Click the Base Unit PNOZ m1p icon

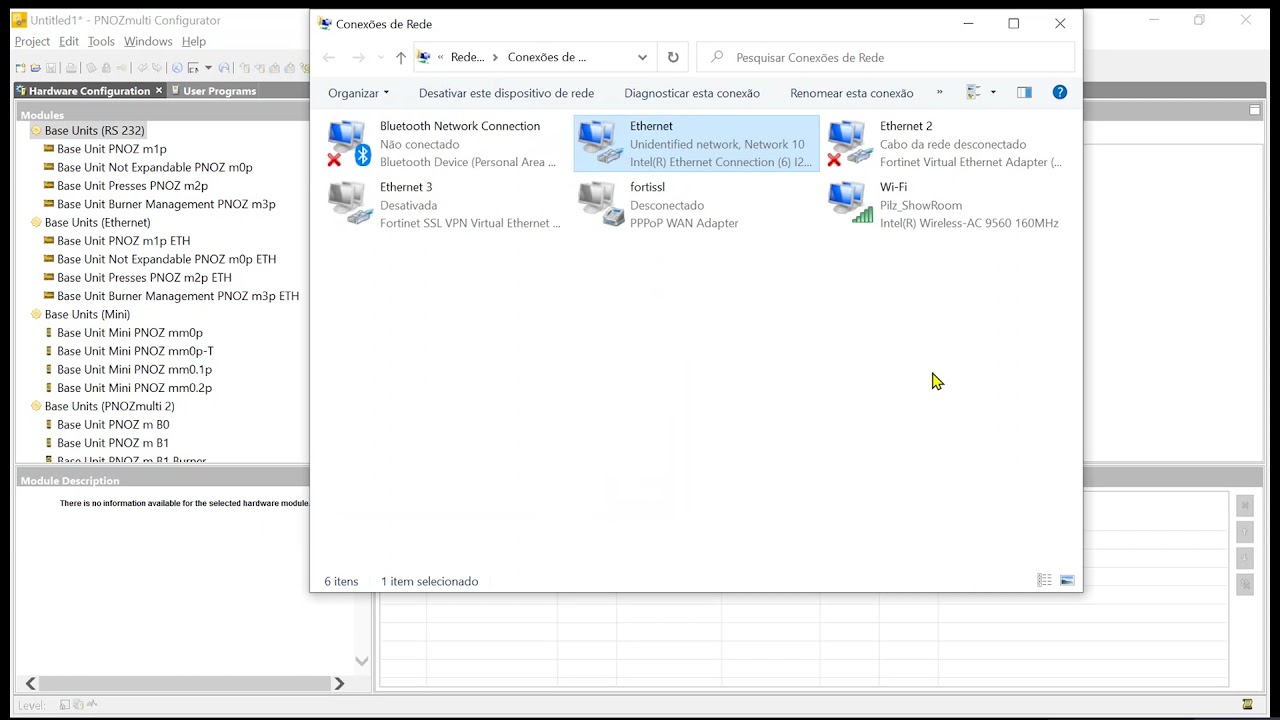coord(49,149)
